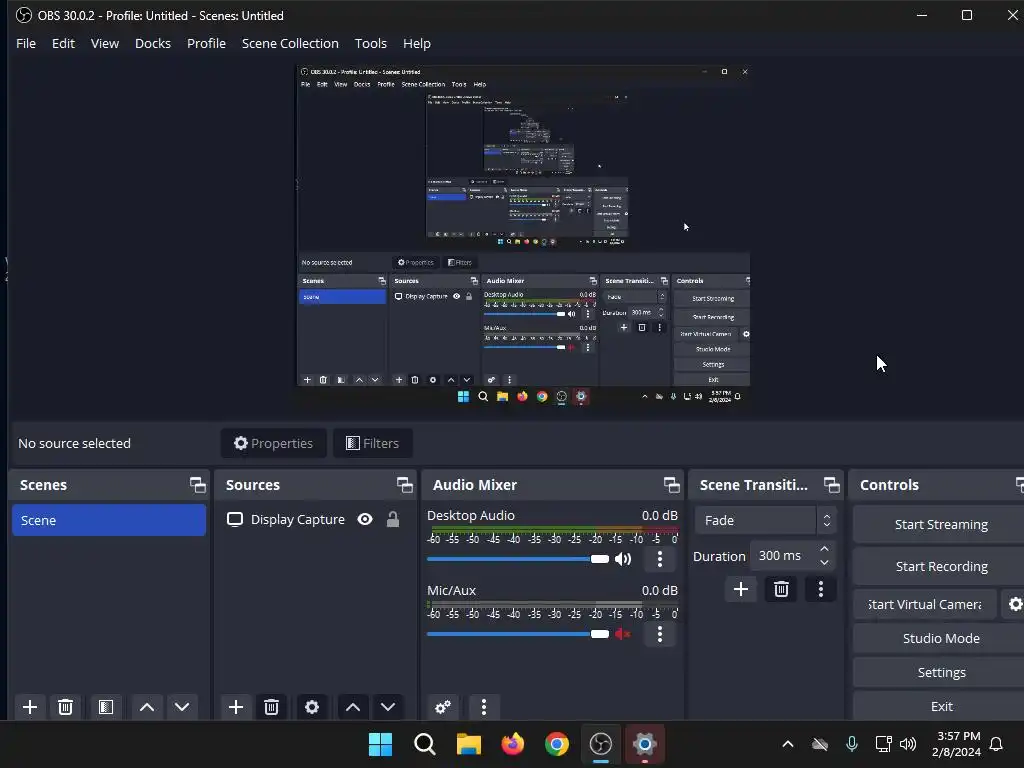Toggle Display Capture visibility eye
1024x768 pixels.
[x=365, y=520]
